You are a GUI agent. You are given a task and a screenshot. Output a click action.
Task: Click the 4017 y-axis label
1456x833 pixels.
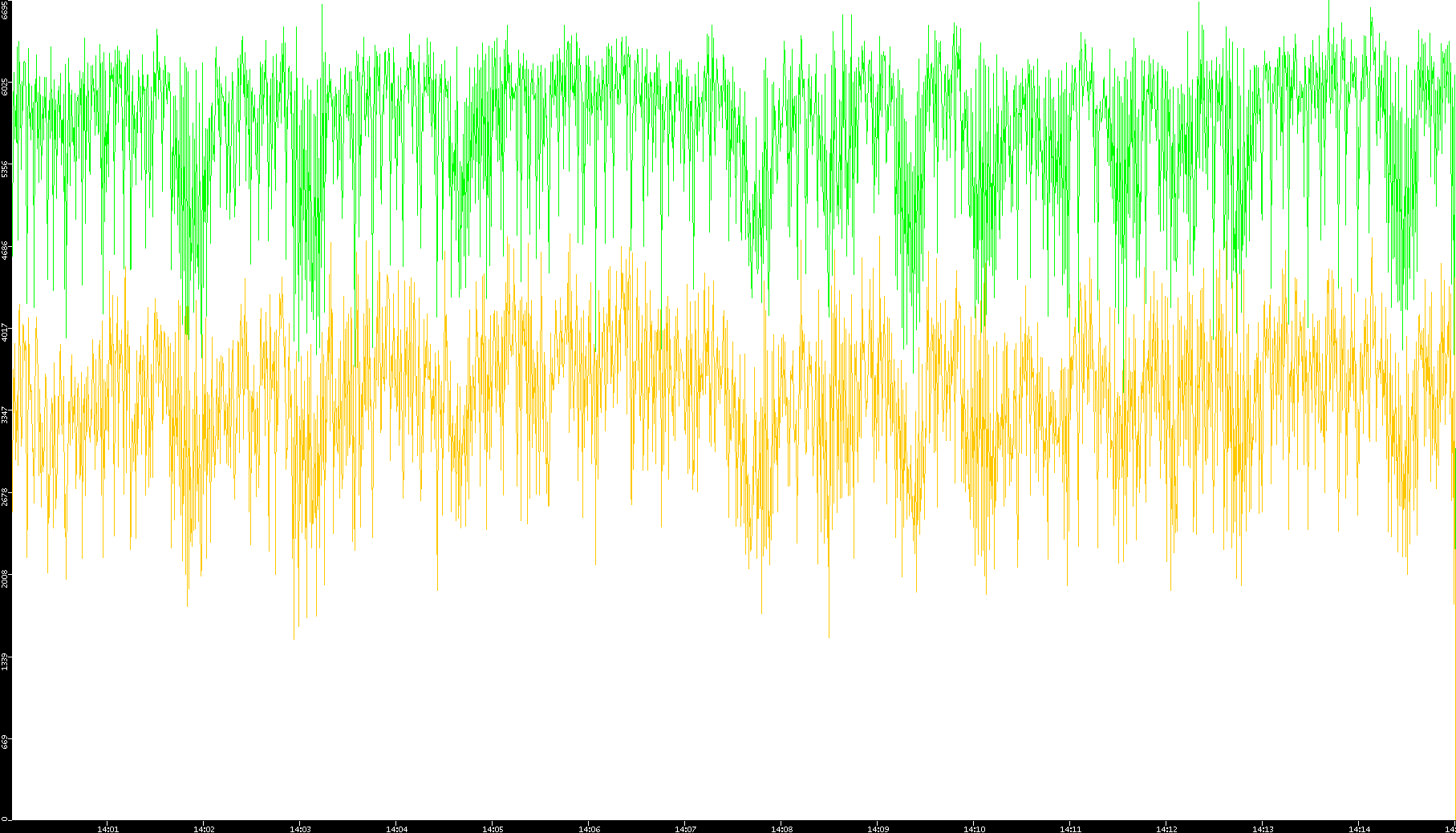pyautogui.click(x=6, y=332)
